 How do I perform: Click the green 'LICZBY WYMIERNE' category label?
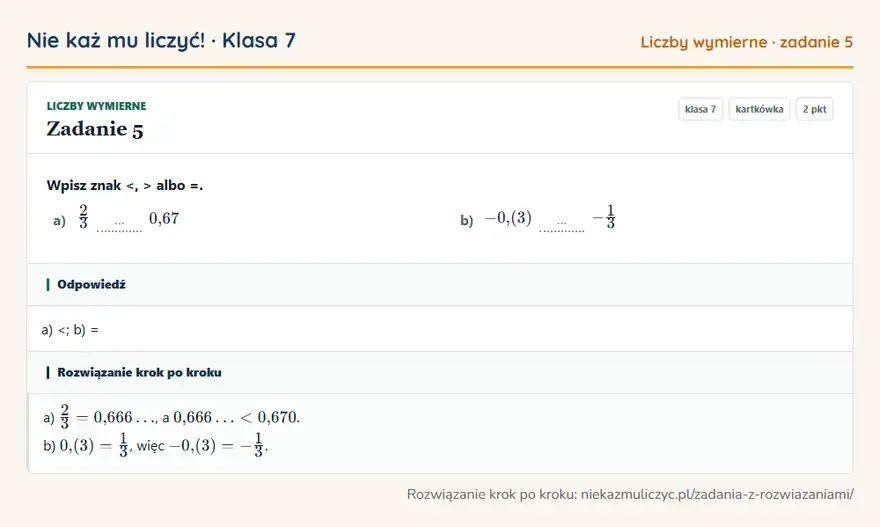[97, 106]
